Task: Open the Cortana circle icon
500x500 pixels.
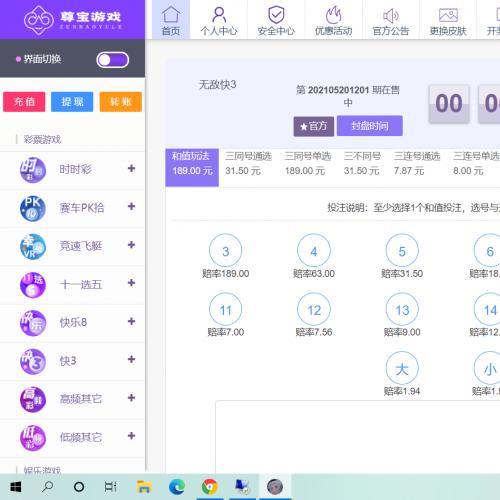Action: [x=79, y=487]
